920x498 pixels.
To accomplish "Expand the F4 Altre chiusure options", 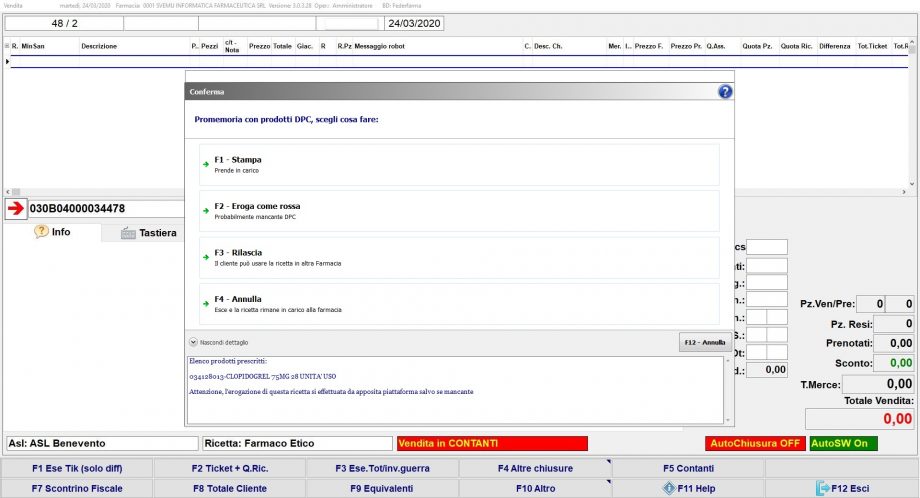I will pos(533,468).
